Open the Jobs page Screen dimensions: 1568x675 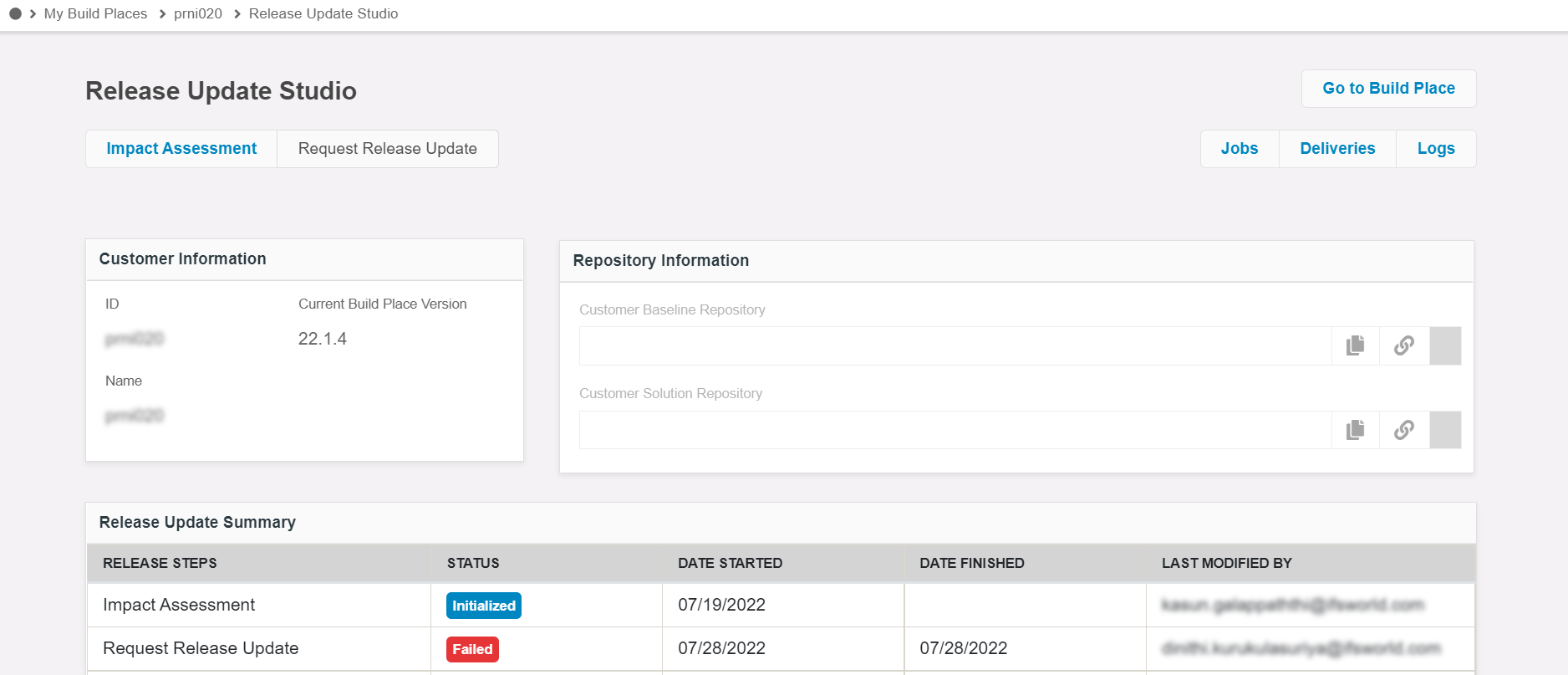click(1239, 149)
